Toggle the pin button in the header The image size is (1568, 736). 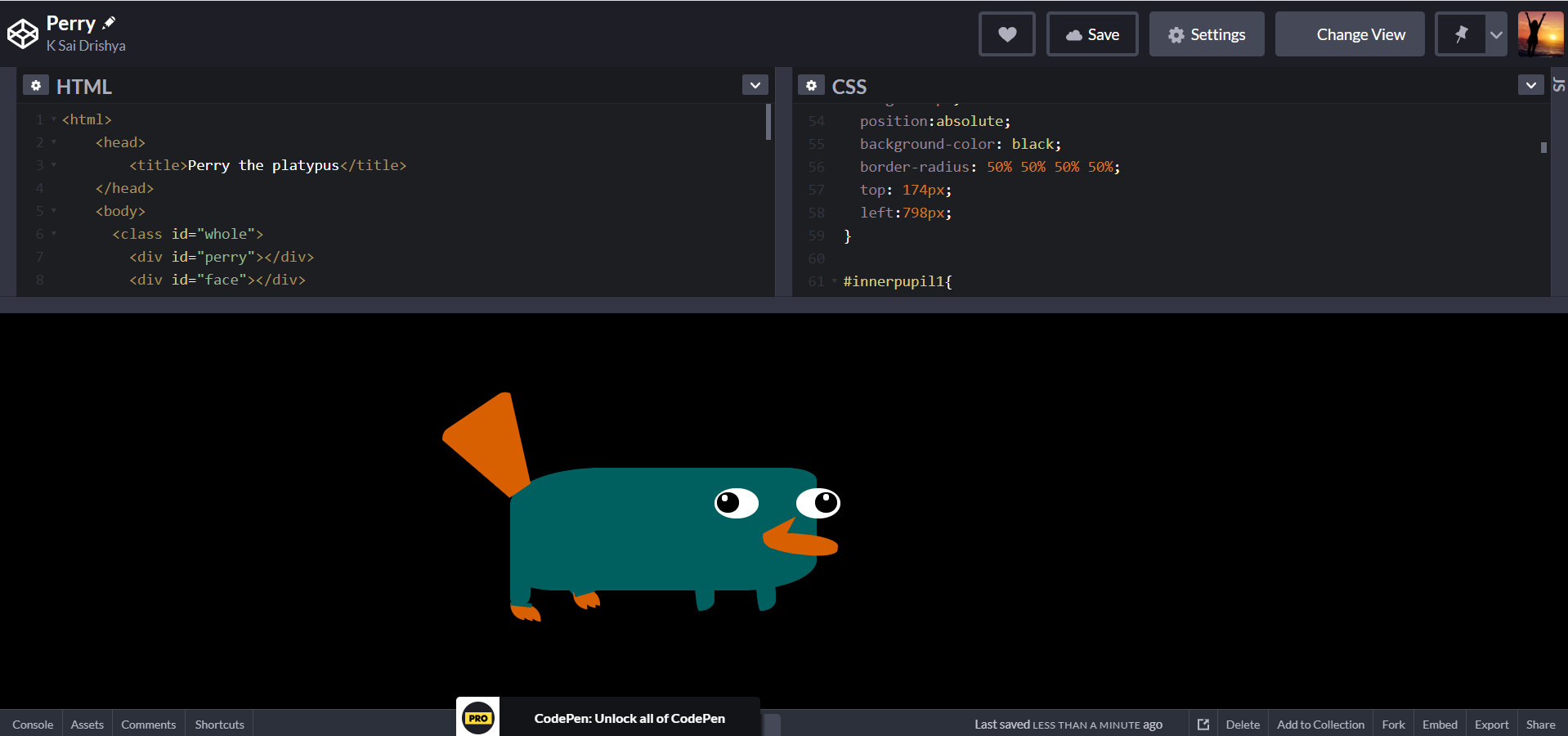tap(1460, 34)
